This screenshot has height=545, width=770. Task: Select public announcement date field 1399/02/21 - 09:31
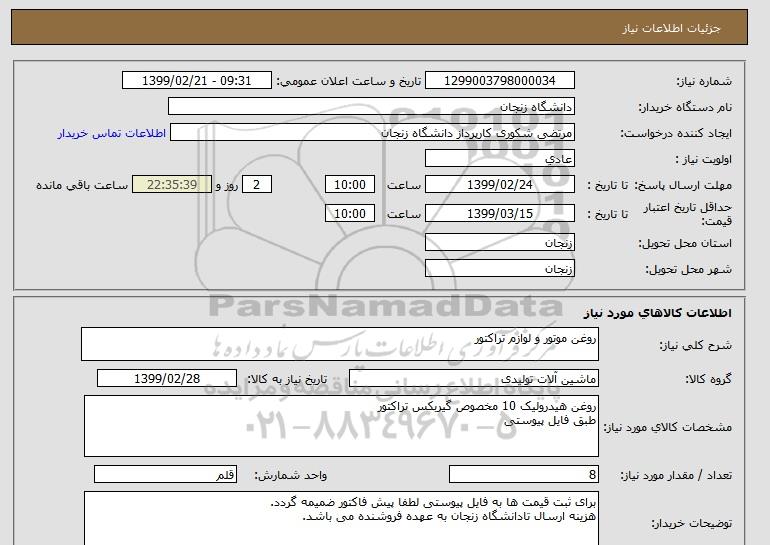coord(196,81)
